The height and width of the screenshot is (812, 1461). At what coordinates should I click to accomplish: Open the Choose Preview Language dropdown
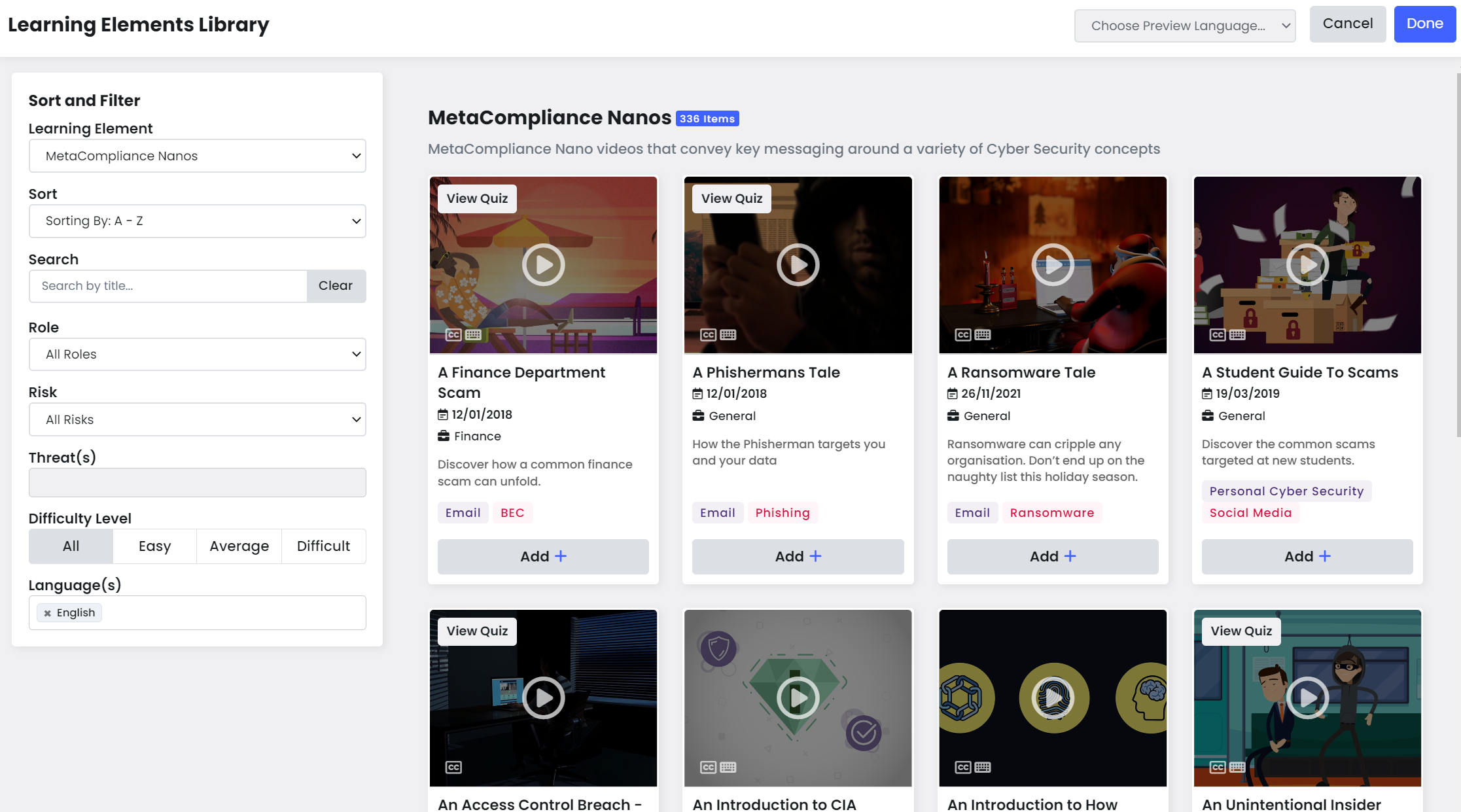(x=1185, y=26)
